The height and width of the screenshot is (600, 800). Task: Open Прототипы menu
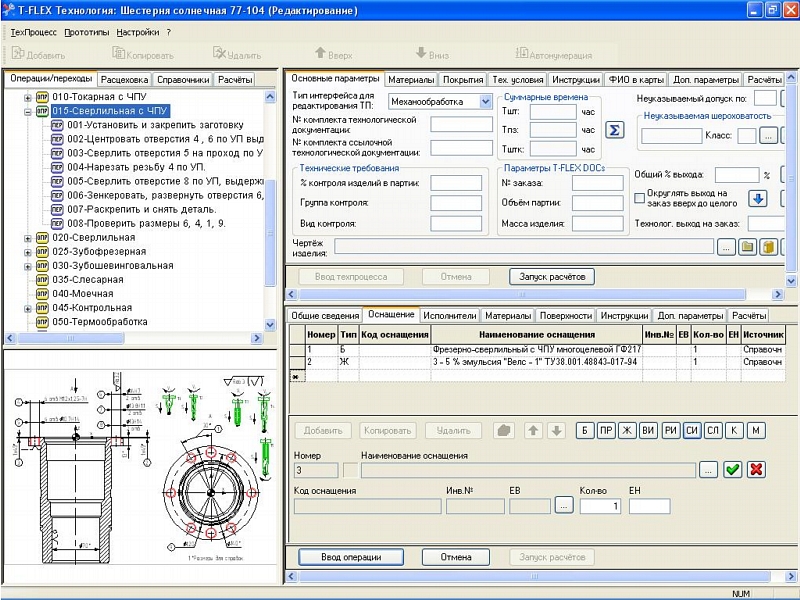pyautogui.click(x=87, y=32)
